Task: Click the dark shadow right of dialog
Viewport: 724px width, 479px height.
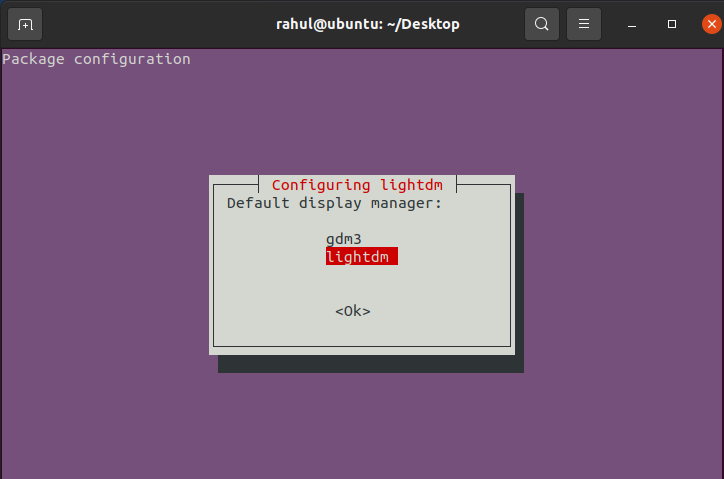Action: (519, 277)
